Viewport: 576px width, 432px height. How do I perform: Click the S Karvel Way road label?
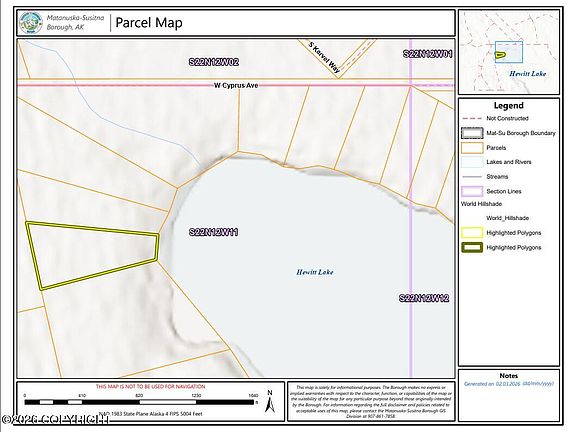324,57
